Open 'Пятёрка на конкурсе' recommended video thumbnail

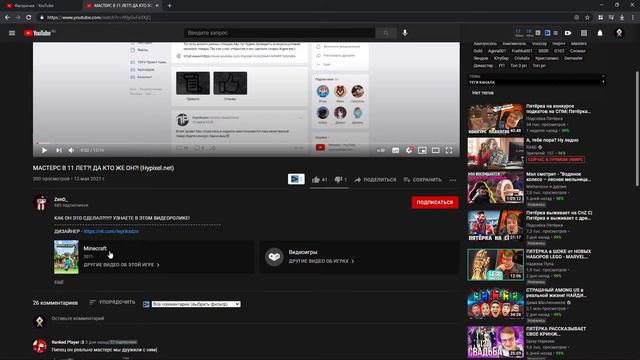[496, 119]
